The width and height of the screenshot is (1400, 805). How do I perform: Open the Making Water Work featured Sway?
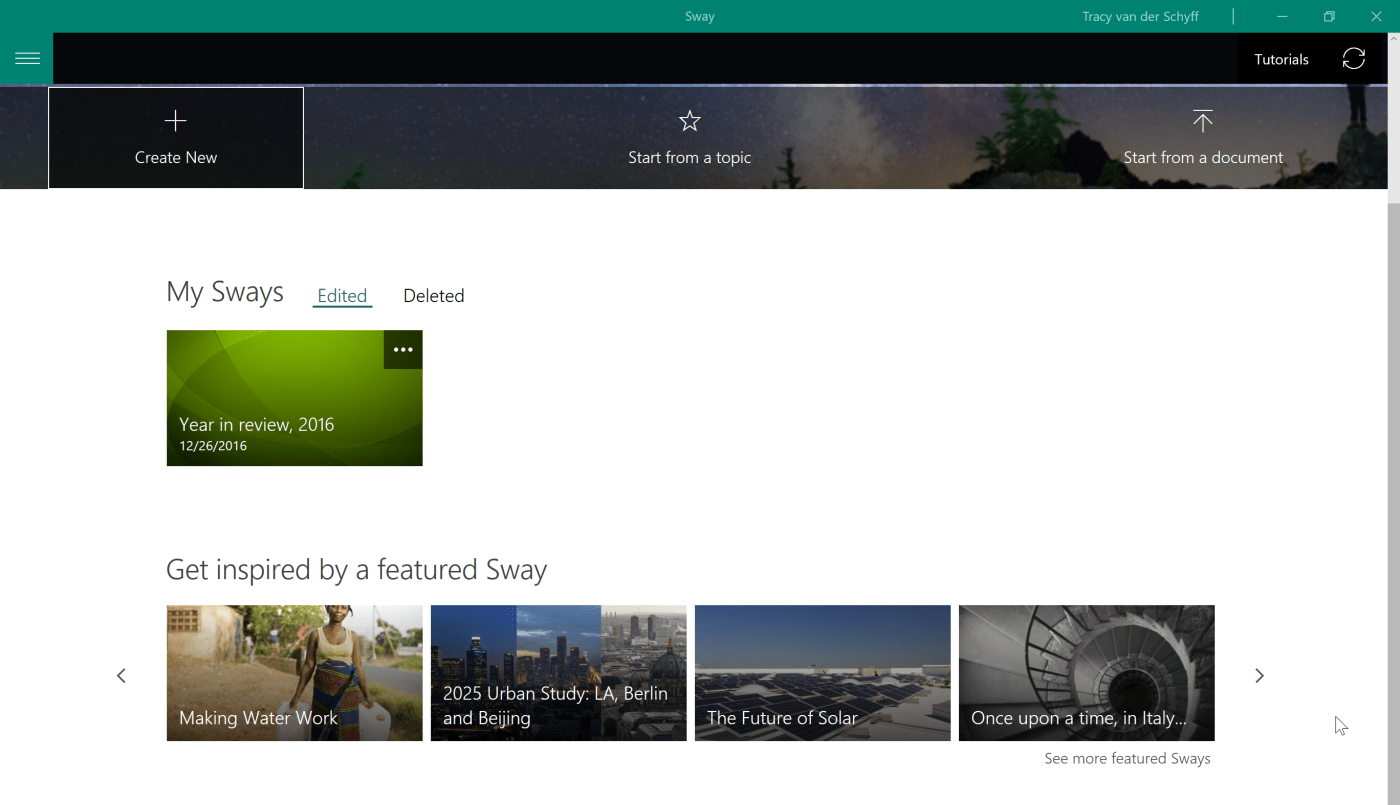[x=294, y=672]
